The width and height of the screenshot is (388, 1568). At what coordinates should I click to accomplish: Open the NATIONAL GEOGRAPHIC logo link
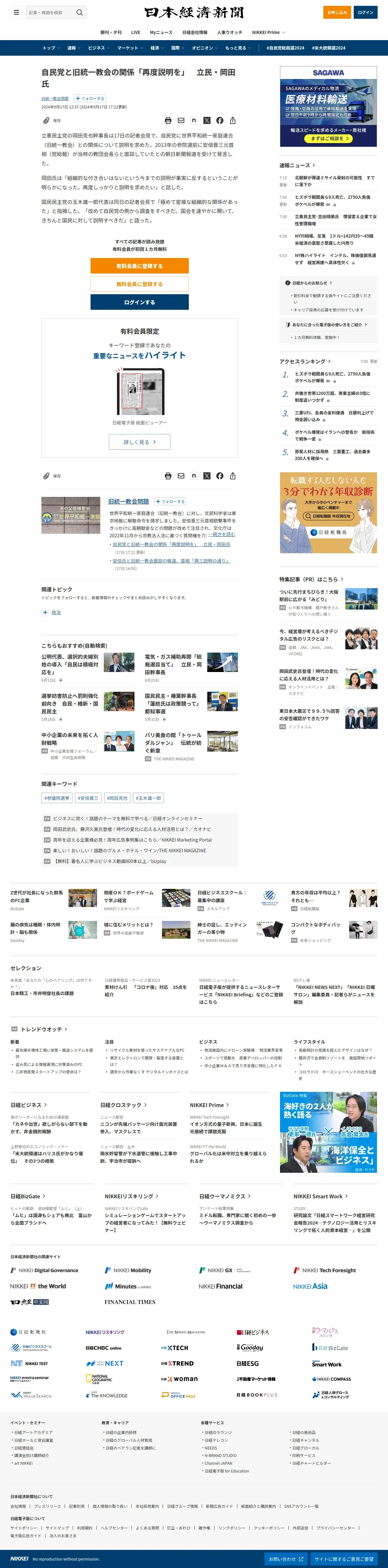click(99, 1378)
